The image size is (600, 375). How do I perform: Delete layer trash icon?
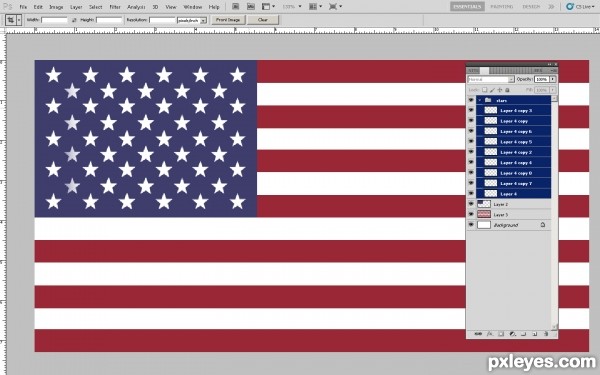click(546, 334)
